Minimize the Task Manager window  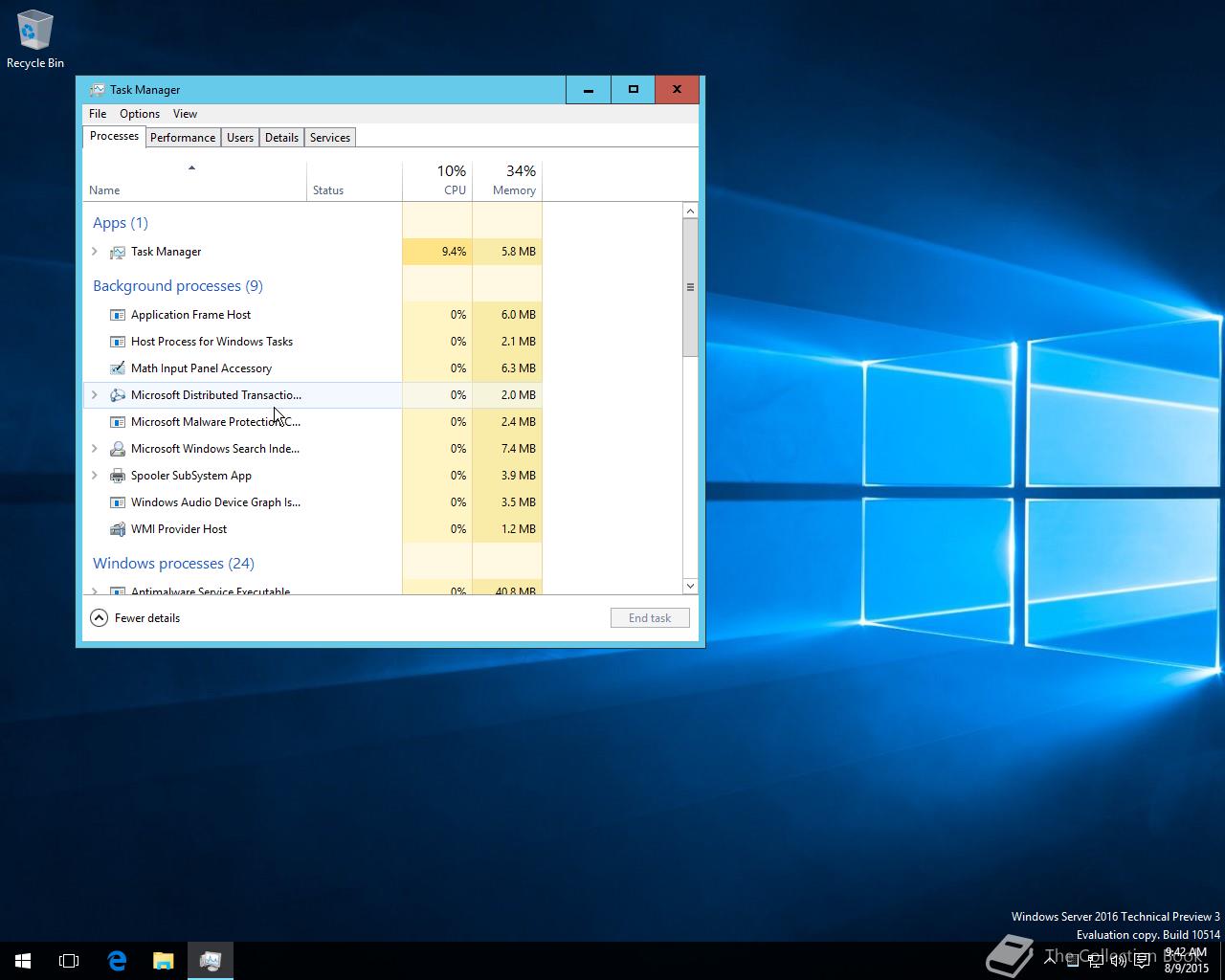589,90
